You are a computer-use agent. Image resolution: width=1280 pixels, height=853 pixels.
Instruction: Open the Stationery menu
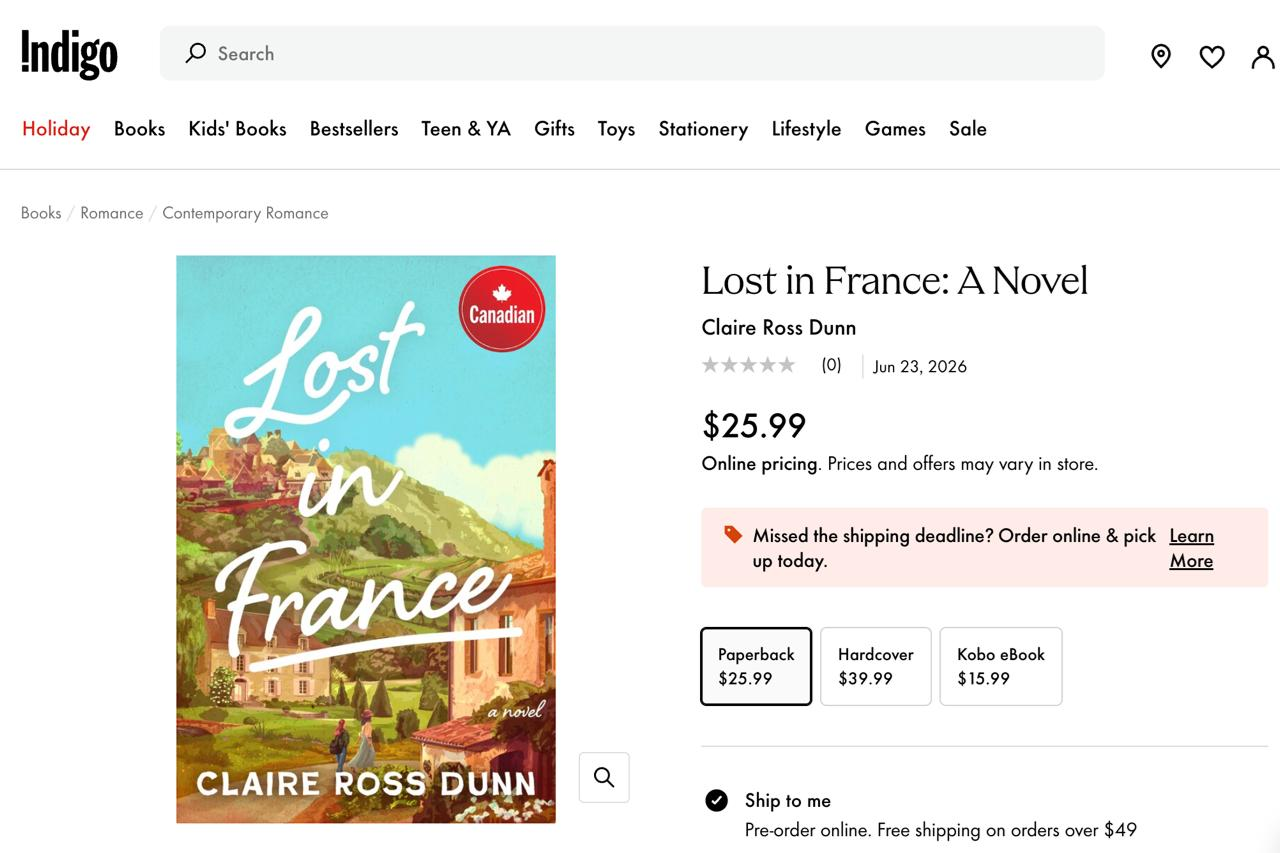(x=703, y=129)
